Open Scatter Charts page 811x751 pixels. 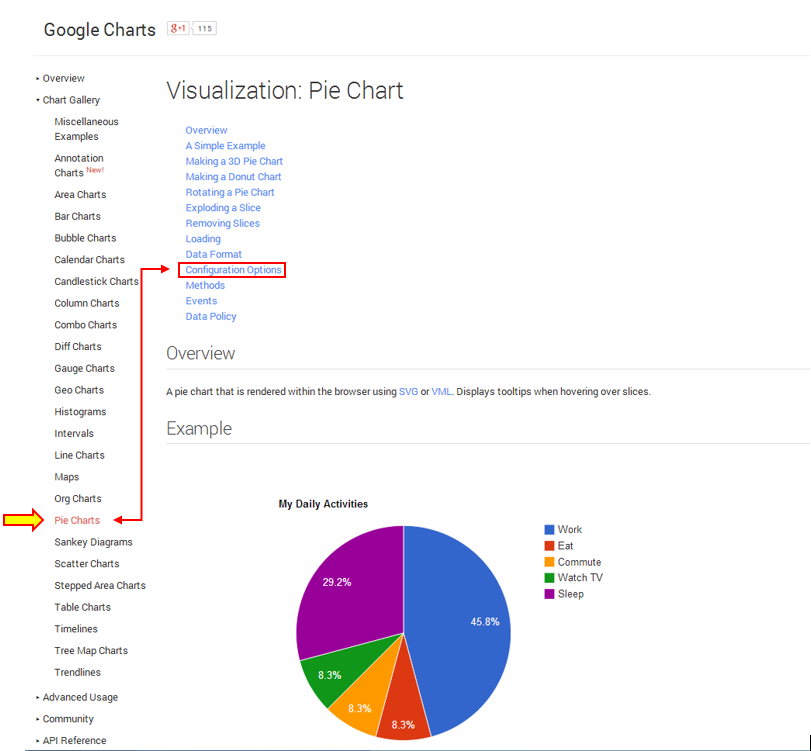[x=87, y=564]
